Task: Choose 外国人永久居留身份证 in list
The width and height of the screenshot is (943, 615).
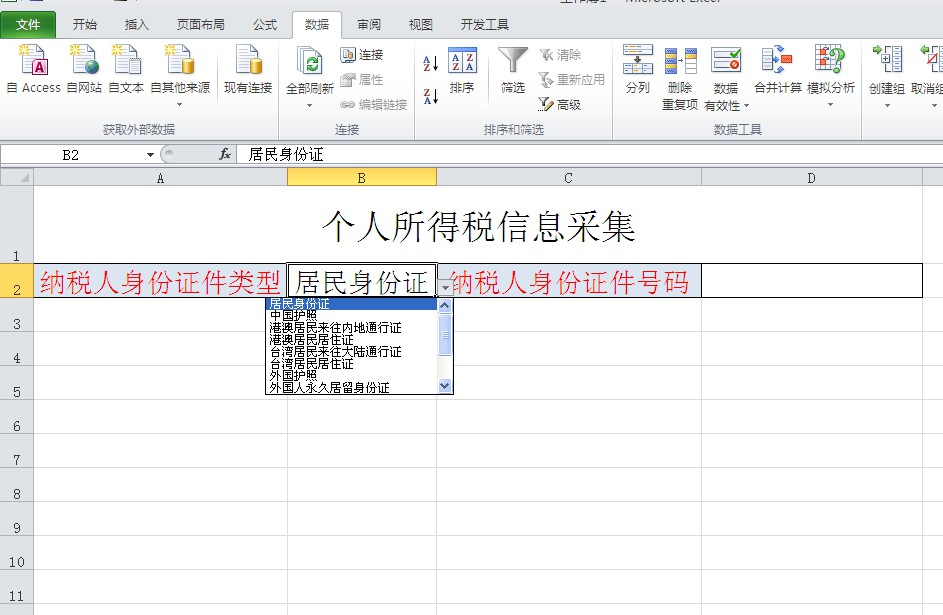Action: [351, 388]
